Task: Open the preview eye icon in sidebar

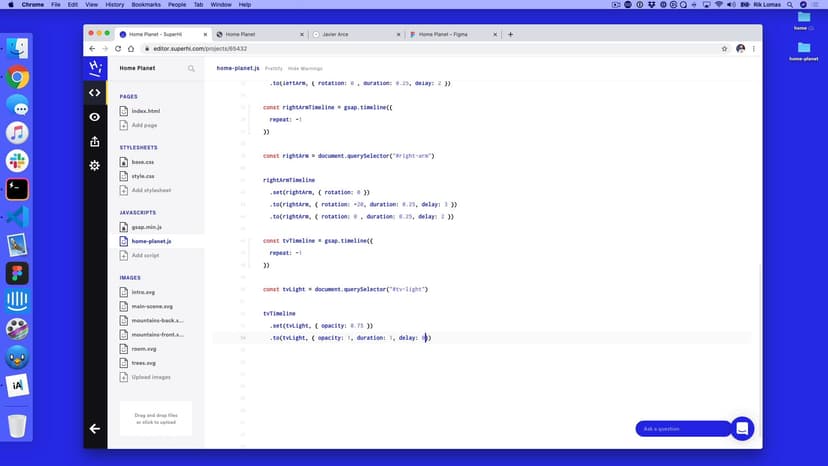Action: tap(94, 117)
